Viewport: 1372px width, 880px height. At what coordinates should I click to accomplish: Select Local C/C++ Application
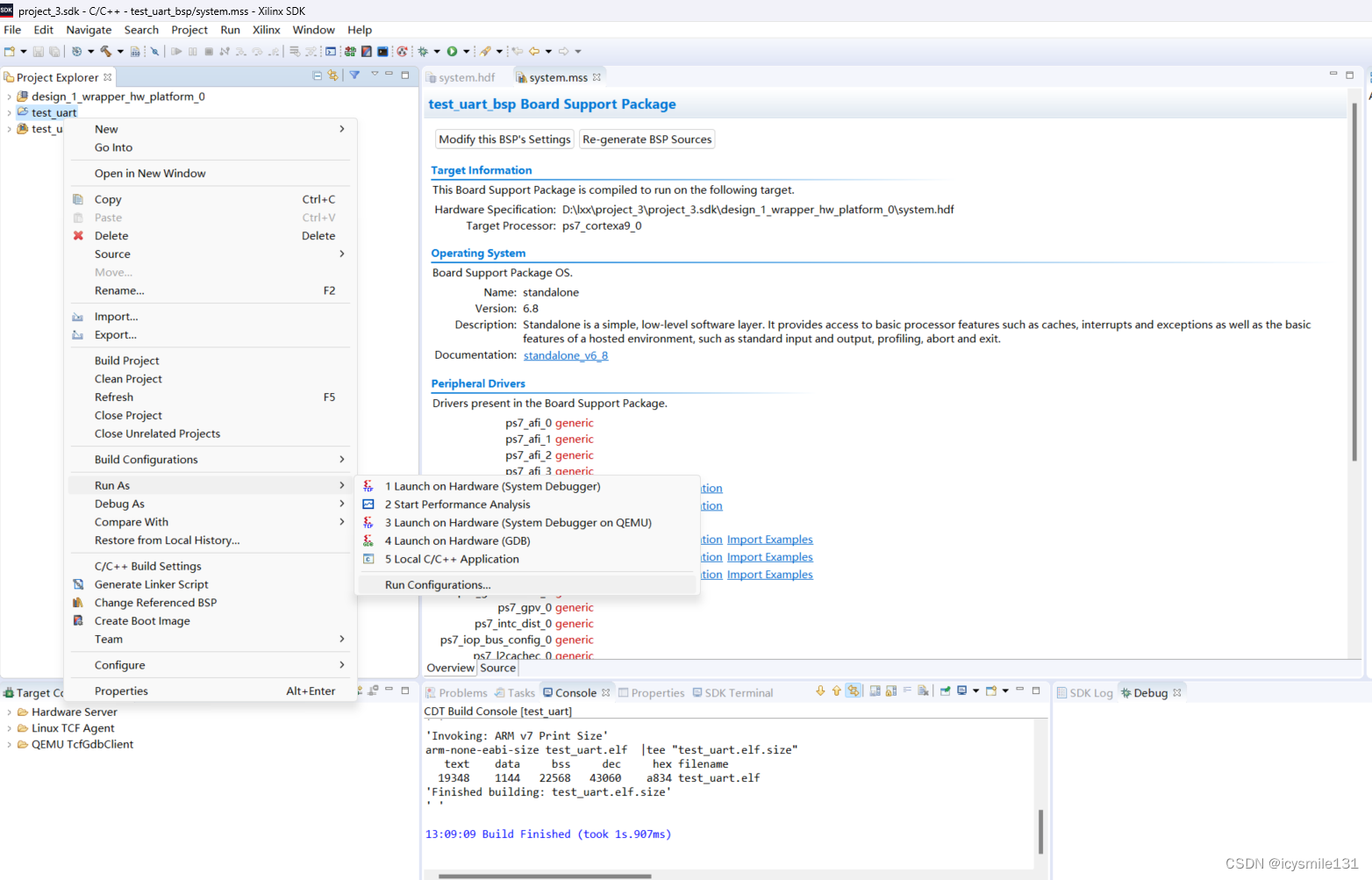pyautogui.click(x=527, y=559)
